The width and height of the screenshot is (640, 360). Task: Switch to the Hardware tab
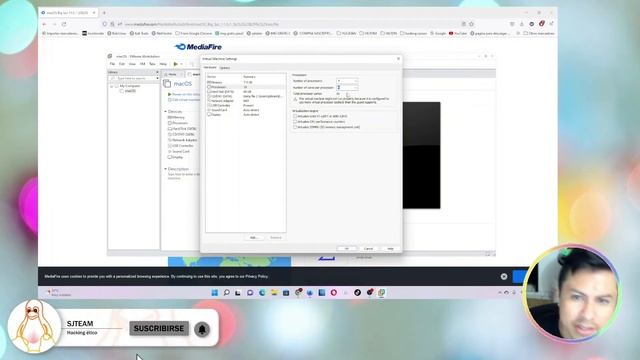(210, 67)
